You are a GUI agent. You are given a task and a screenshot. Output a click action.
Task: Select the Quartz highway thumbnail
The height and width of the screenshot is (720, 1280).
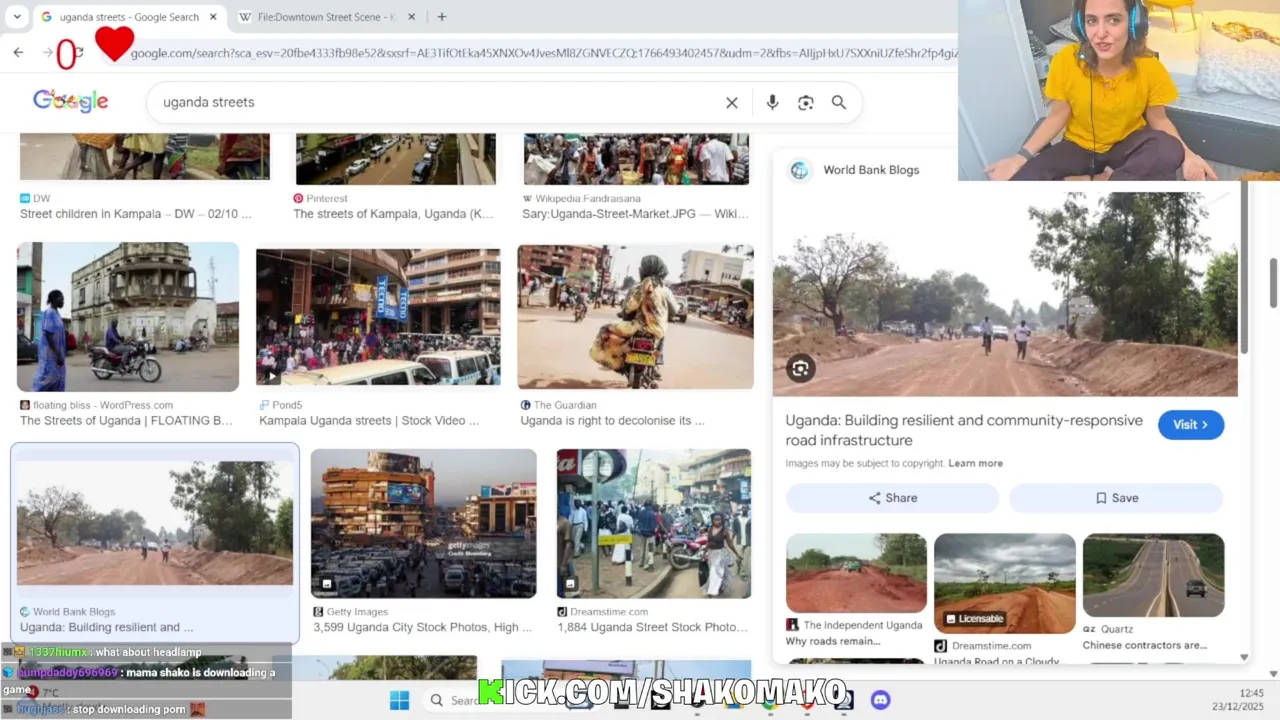pos(1153,575)
